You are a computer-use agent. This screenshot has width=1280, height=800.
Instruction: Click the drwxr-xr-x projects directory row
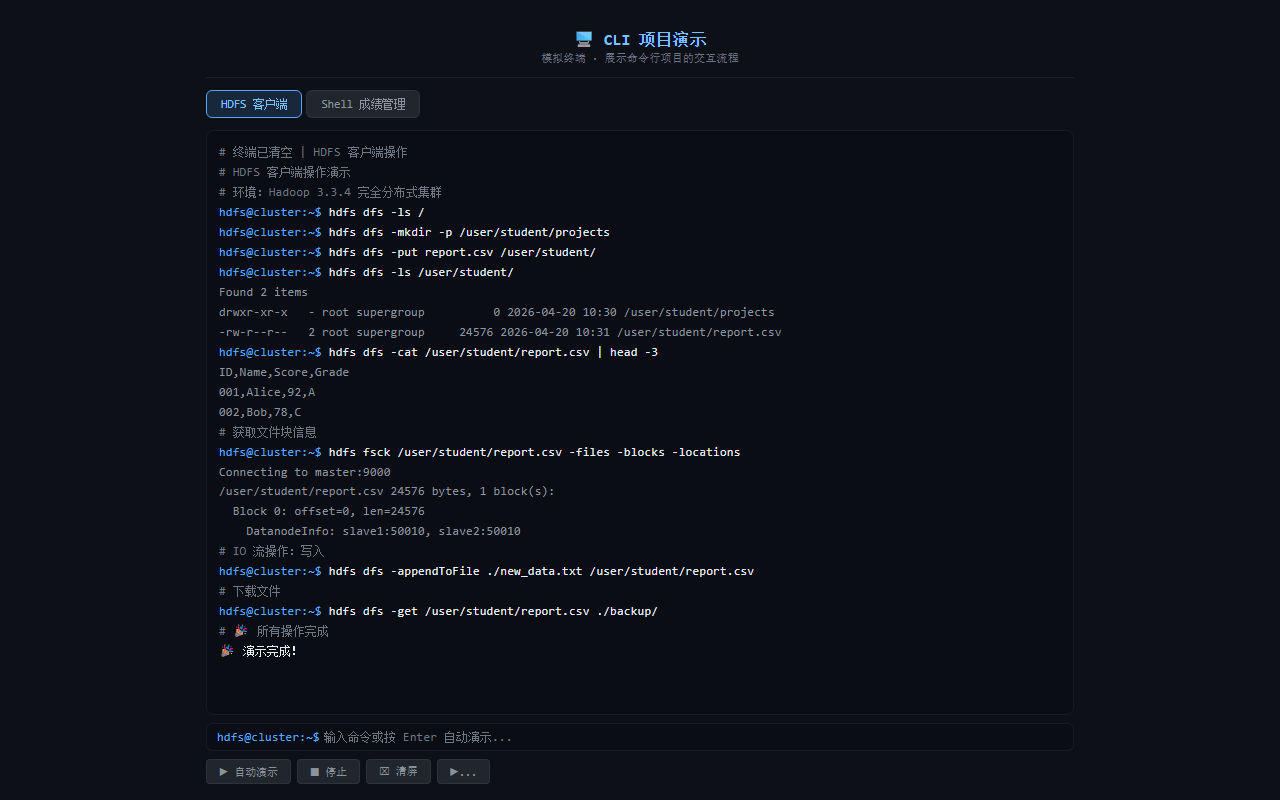click(x=496, y=312)
